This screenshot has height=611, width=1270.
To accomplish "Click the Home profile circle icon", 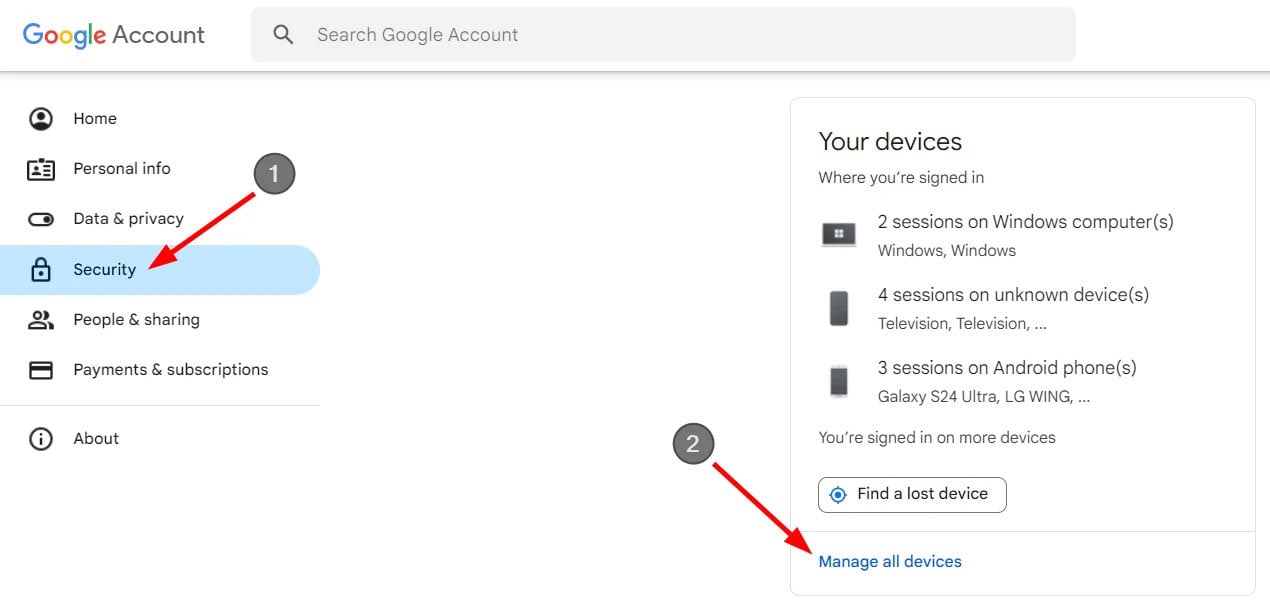I will pyautogui.click(x=41, y=119).
